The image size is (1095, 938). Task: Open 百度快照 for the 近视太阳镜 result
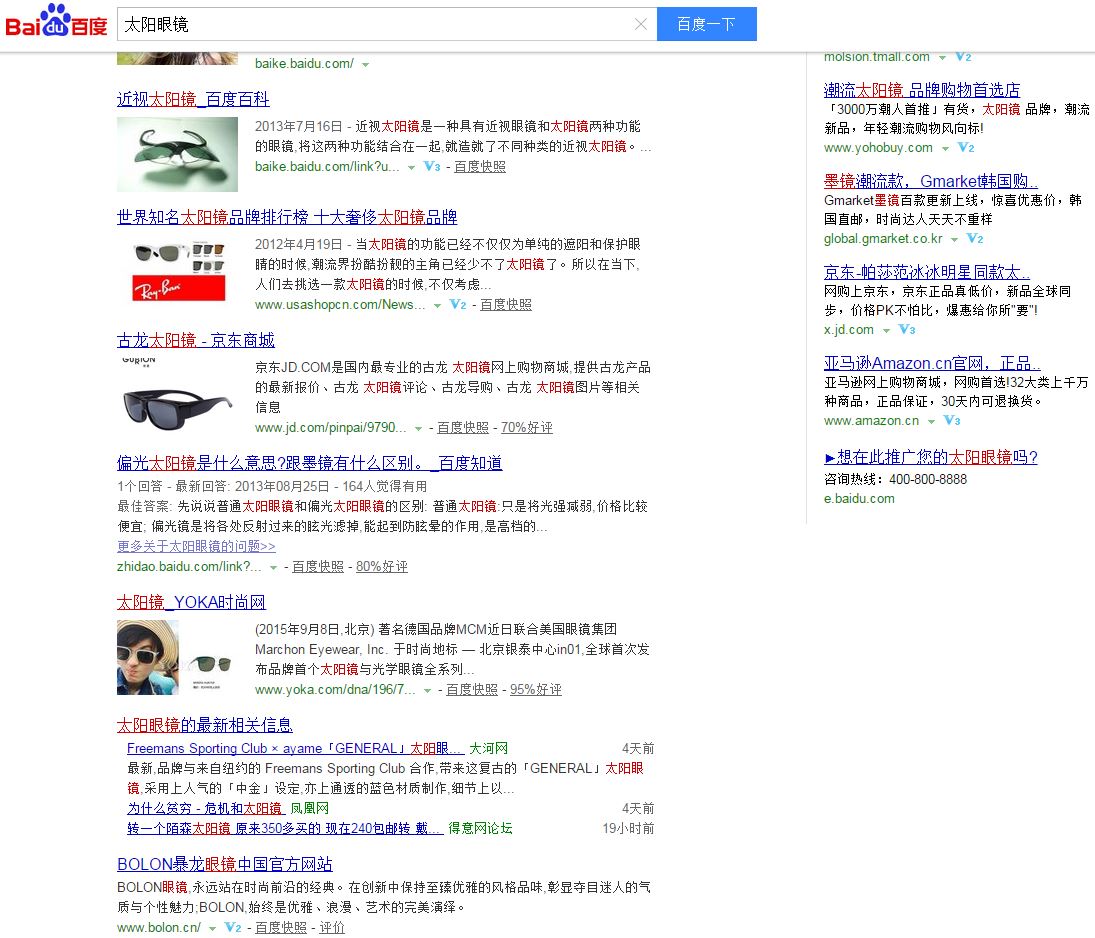click(x=480, y=166)
